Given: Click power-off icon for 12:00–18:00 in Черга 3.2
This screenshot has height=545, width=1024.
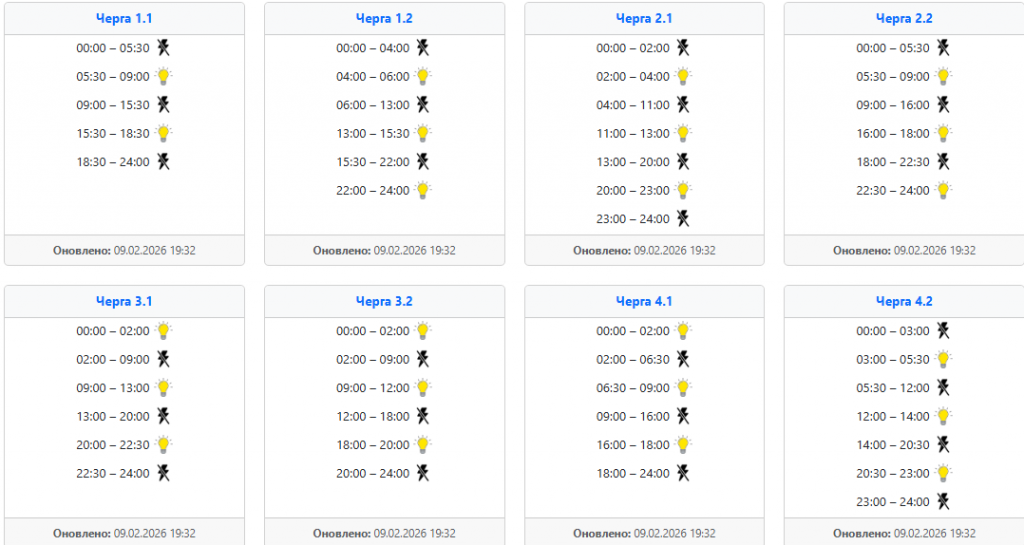Looking at the screenshot, I should tap(423, 416).
